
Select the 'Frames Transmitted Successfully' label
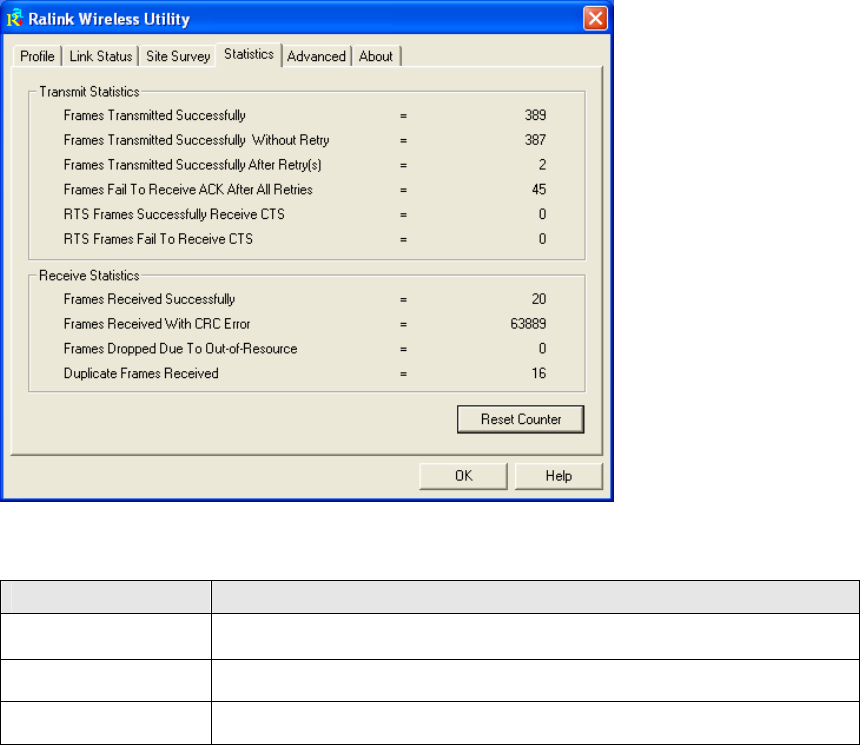pos(155,116)
